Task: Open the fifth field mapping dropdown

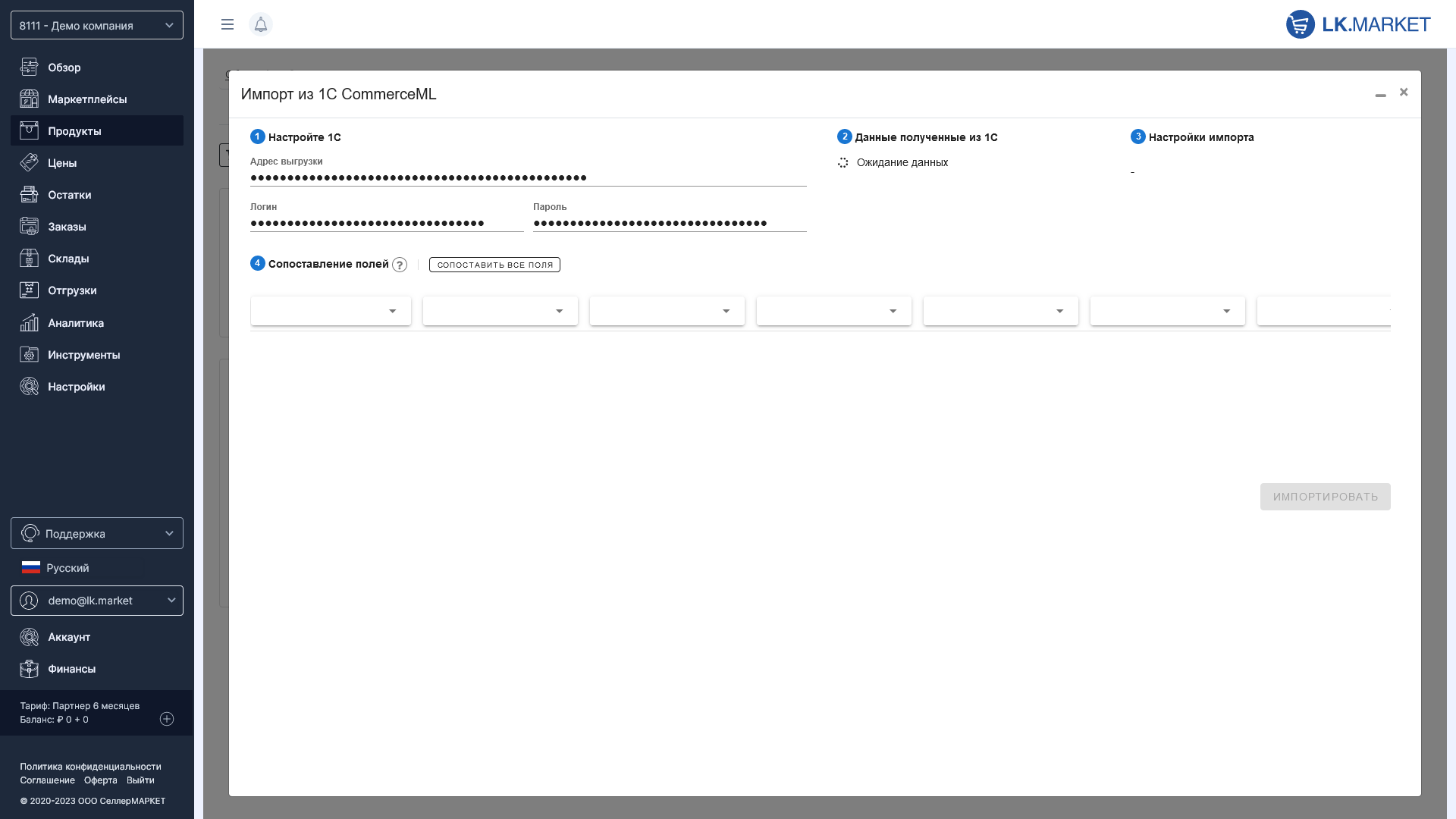Action: coord(1001,311)
